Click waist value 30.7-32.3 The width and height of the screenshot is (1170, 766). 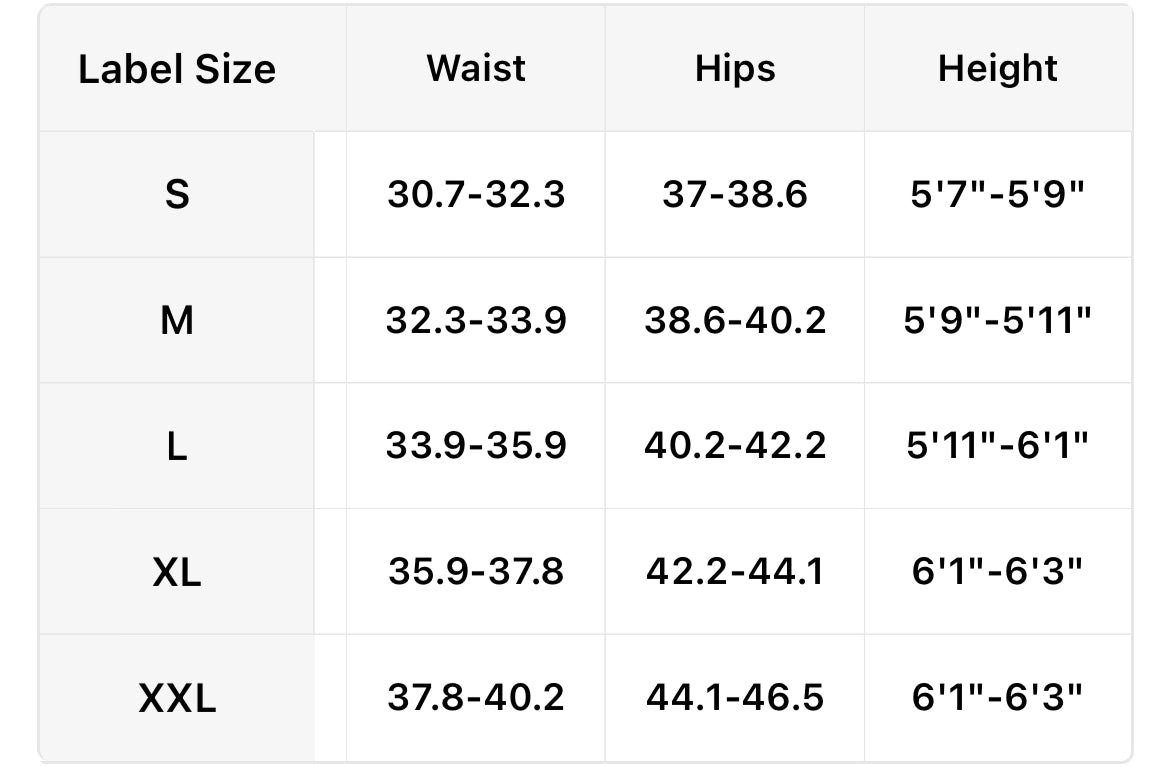click(476, 194)
